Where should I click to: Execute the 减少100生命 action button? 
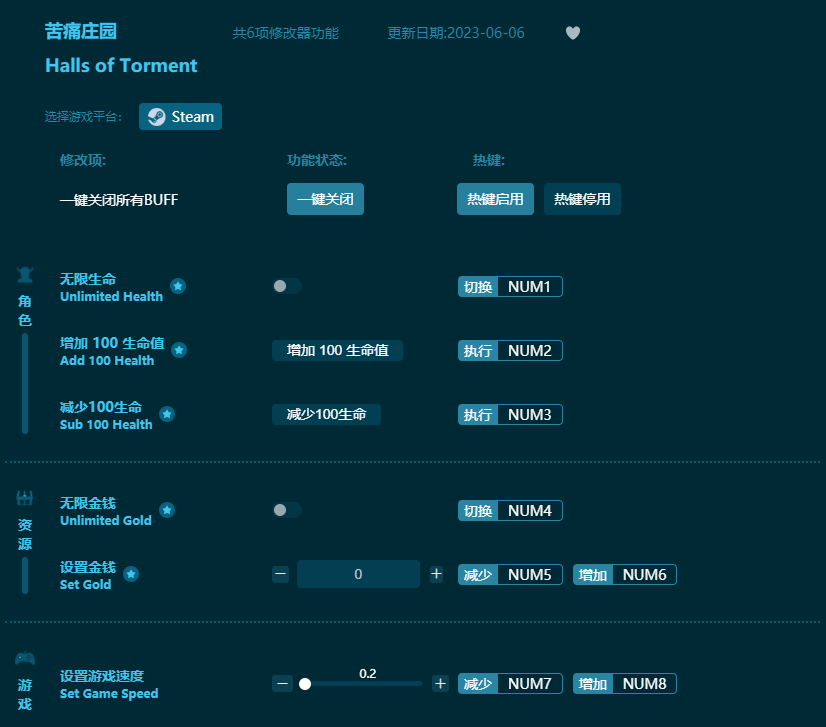326,414
